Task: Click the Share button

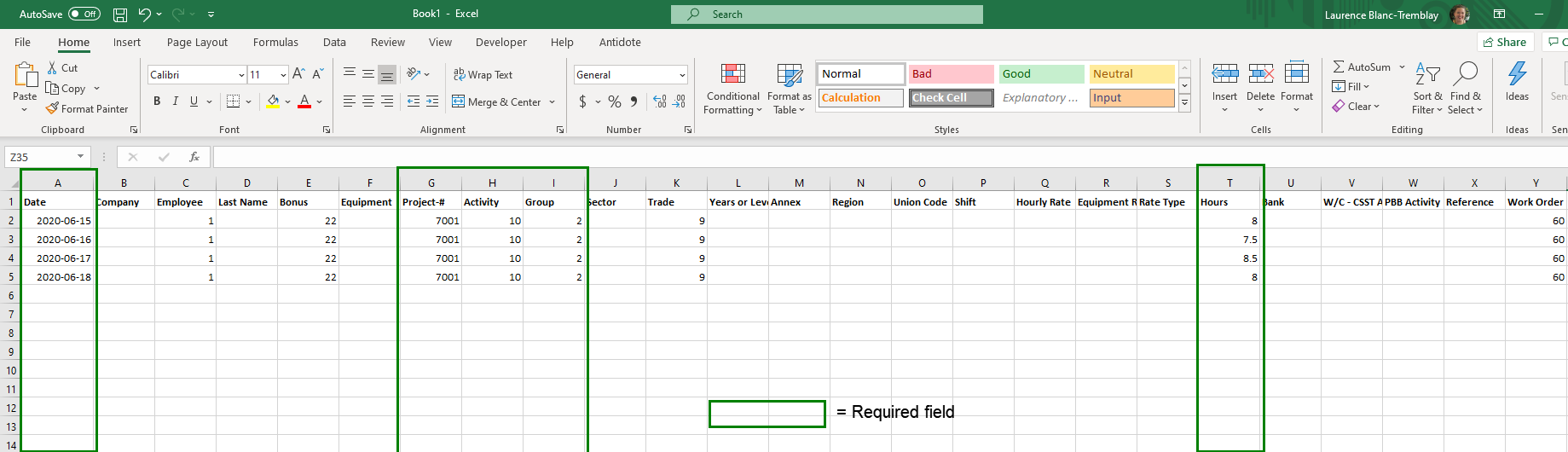Action: pos(1506,42)
